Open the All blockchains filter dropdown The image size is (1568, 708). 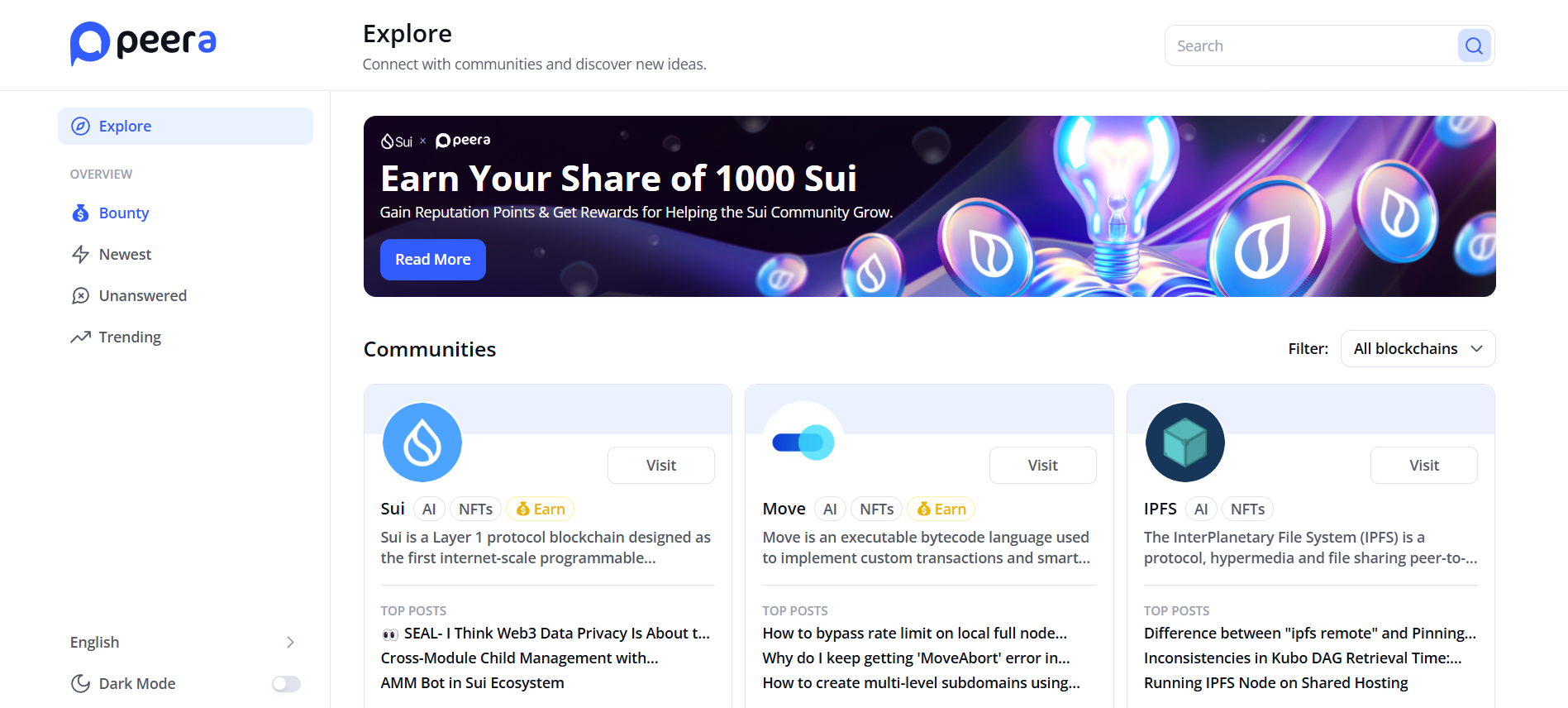pyautogui.click(x=1418, y=349)
